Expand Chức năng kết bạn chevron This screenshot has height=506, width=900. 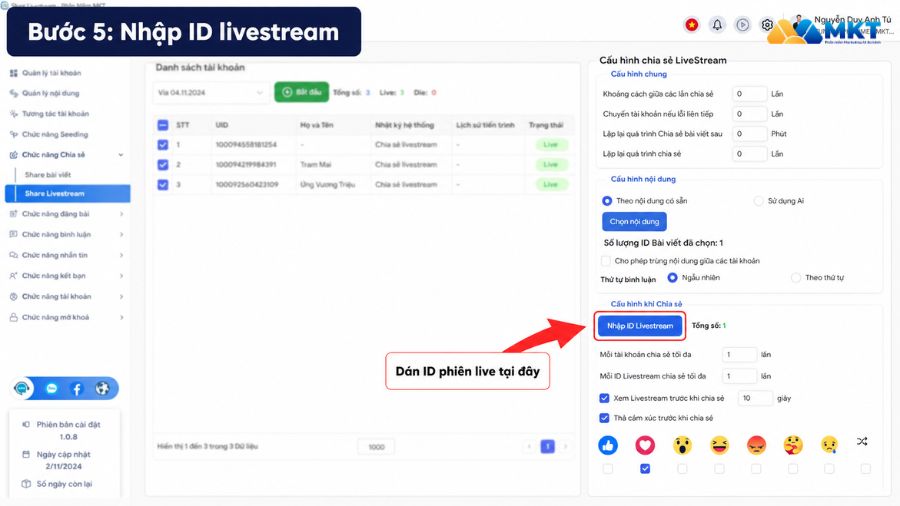click(x=121, y=276)
